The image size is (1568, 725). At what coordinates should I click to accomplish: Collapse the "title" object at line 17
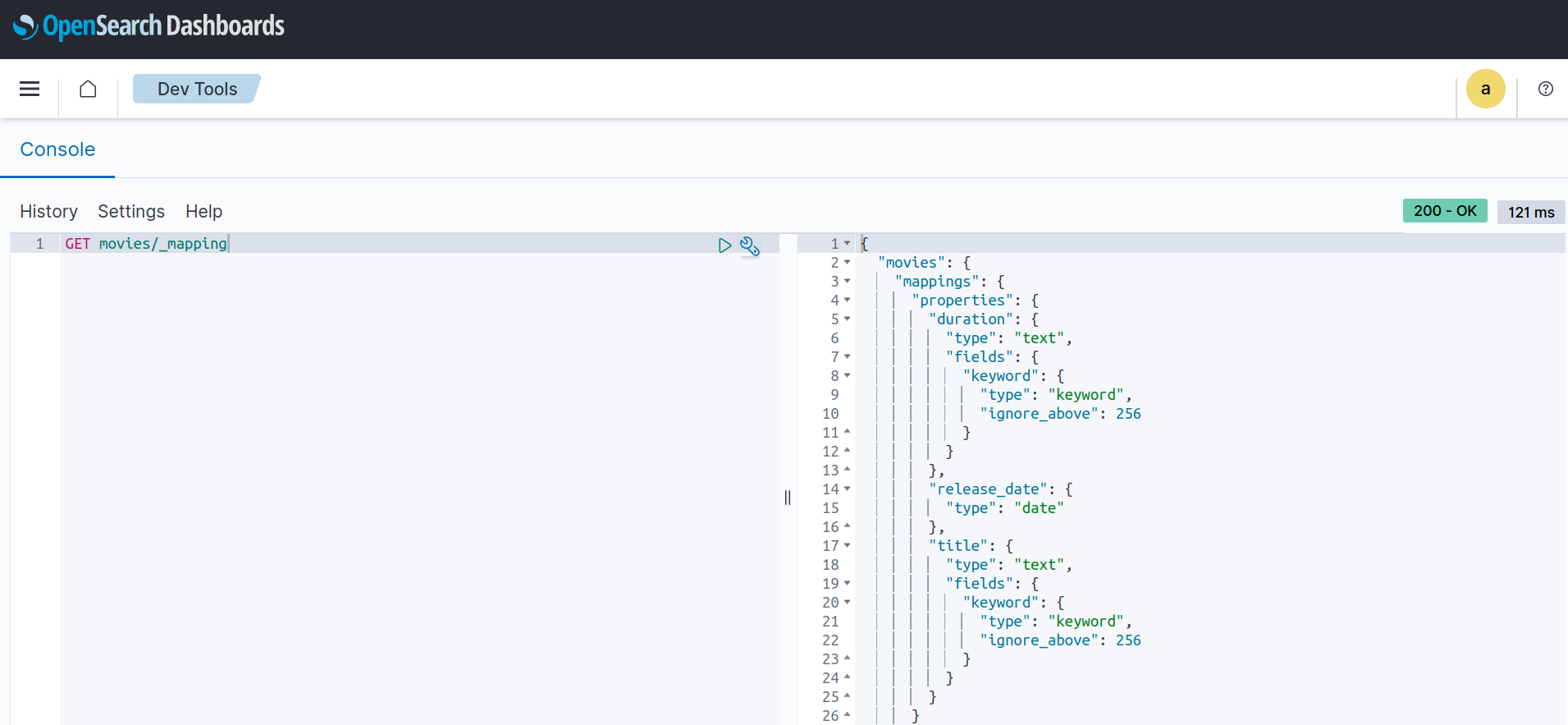pos(847,546)
